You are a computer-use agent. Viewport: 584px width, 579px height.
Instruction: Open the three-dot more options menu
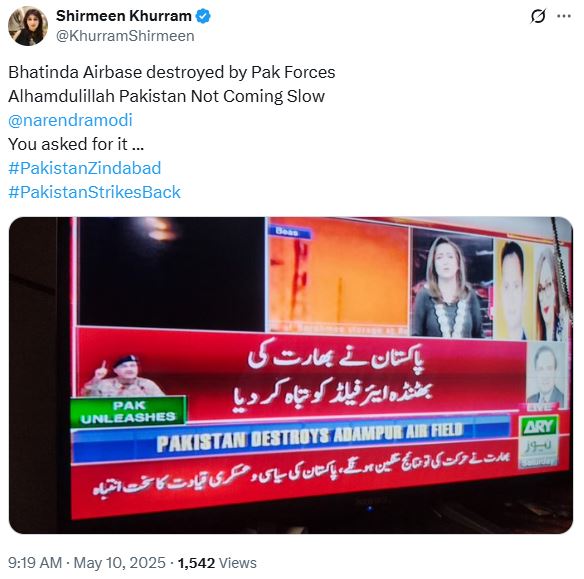pos(564,16)
